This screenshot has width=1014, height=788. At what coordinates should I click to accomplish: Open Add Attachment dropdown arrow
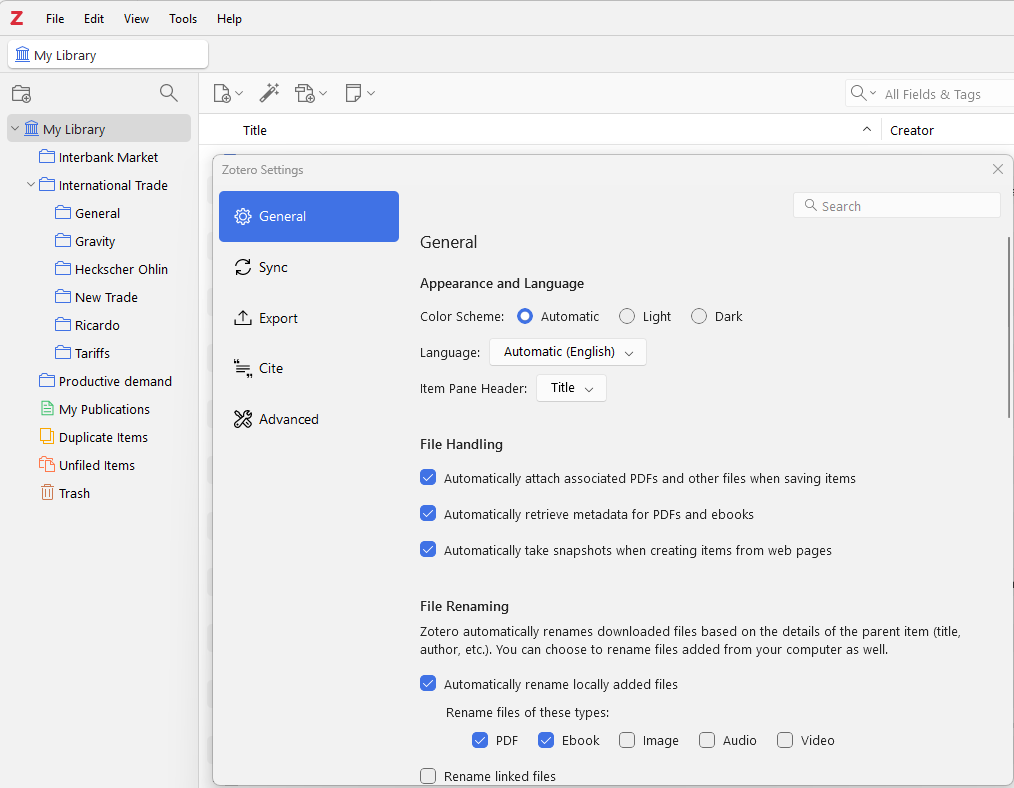point(323,93)
